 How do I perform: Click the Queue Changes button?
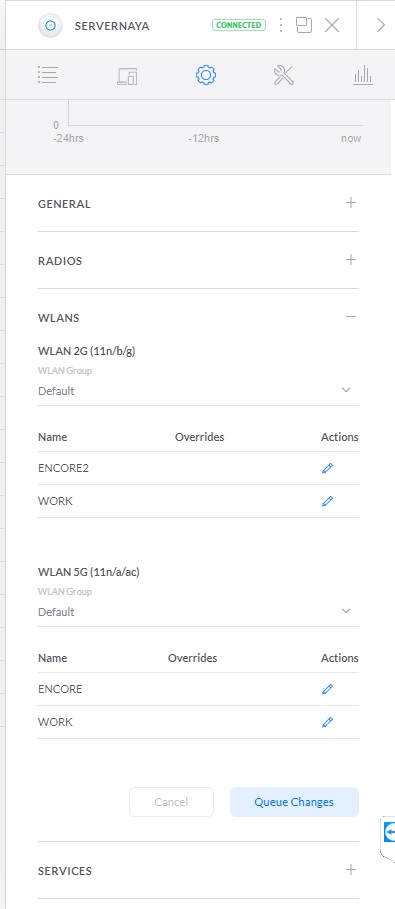point(294,802)
